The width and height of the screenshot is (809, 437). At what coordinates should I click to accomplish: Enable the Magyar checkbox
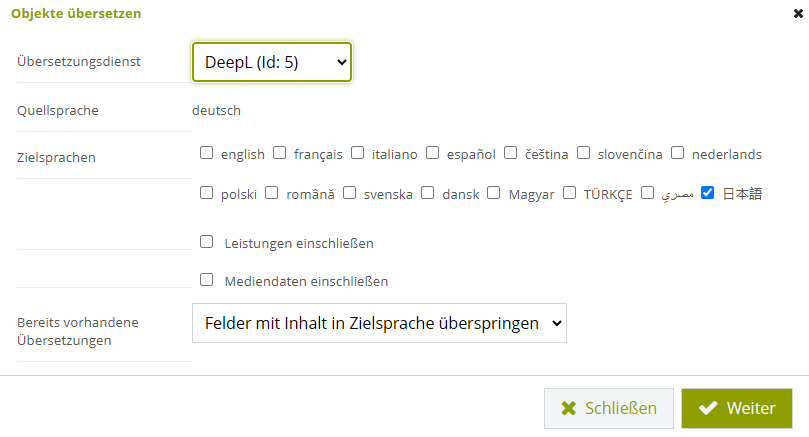(x=494, y=192)
